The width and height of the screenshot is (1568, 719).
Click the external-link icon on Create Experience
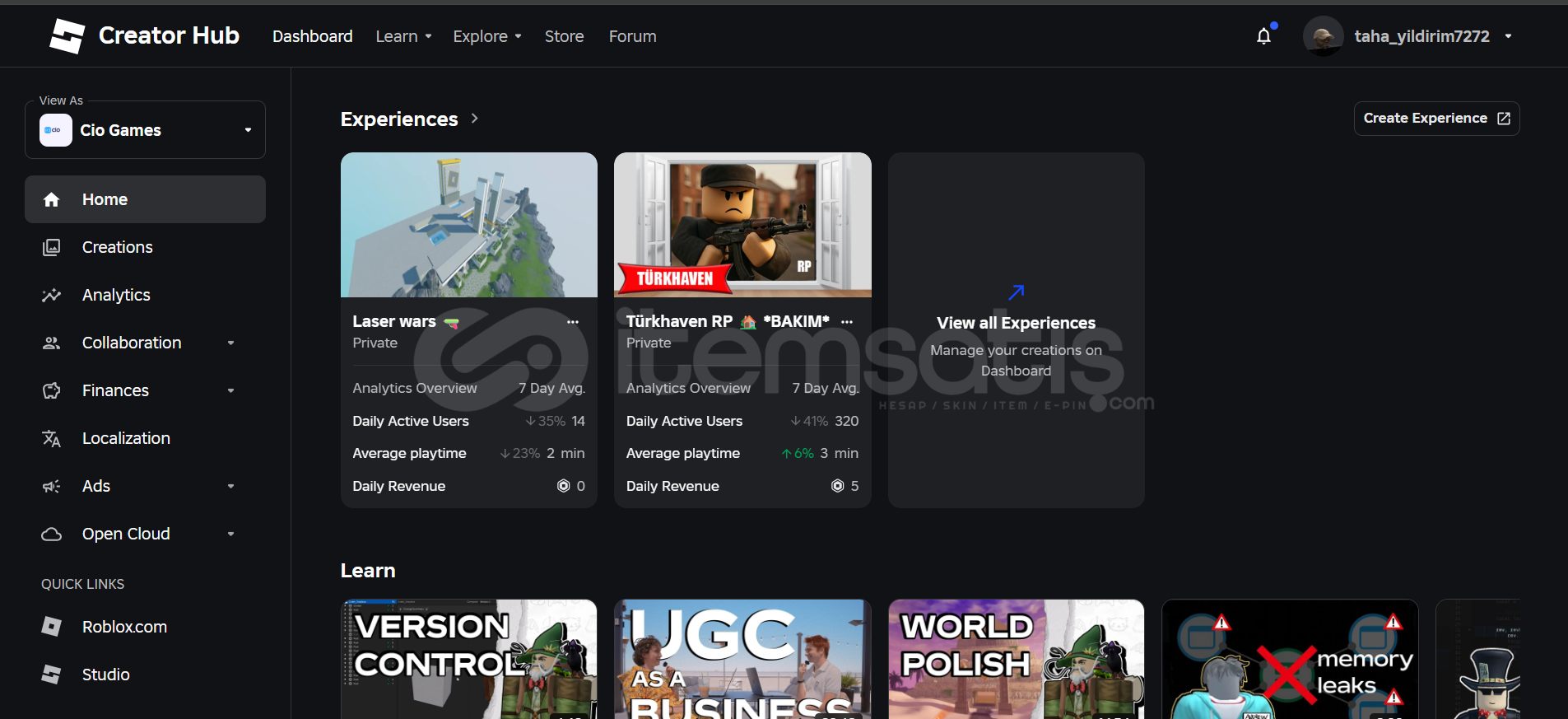tap(1504, 119)
